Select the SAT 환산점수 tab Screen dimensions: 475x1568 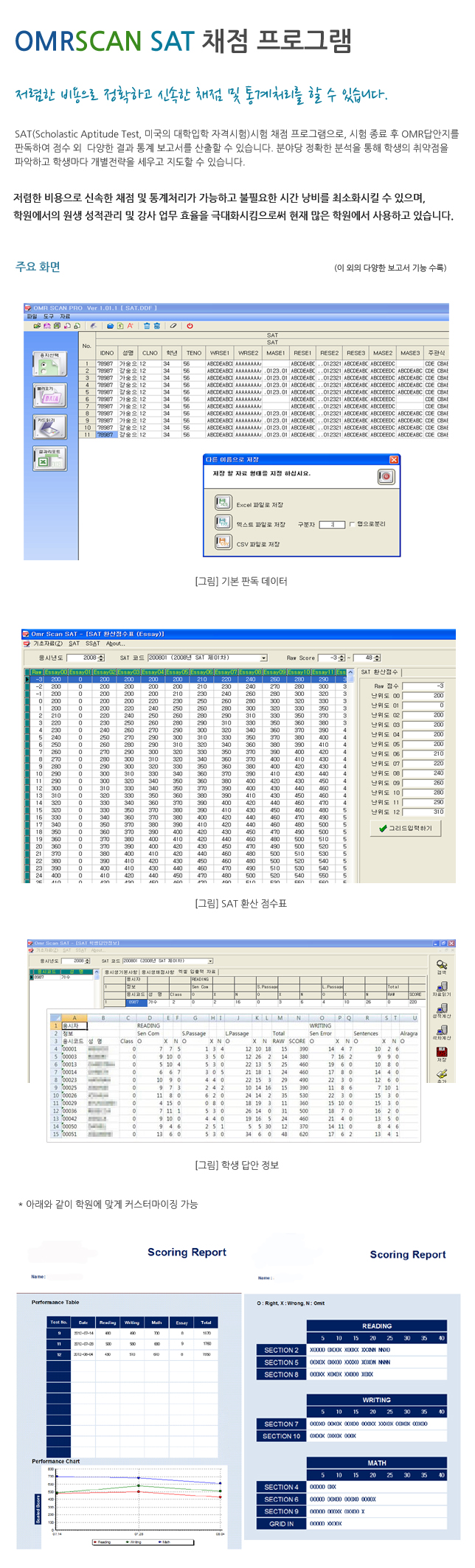379,672
